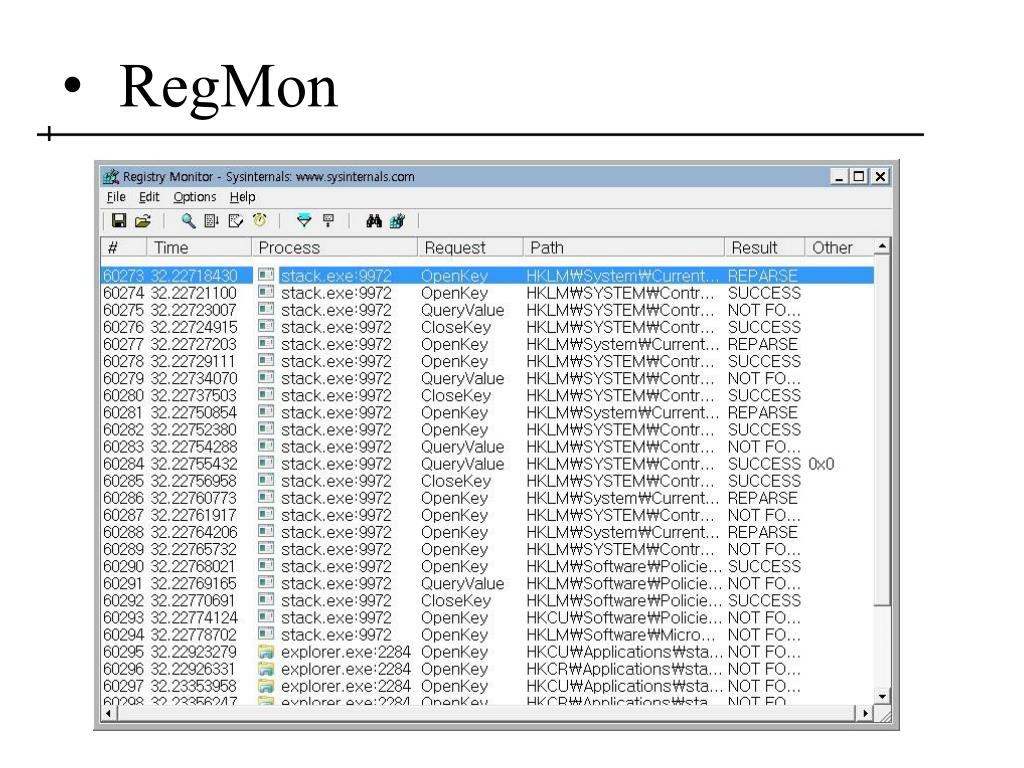Minimize the Registry Monitor window
The width and height of the screenshot is (1024, 768).
pyautogui.click(x=839, y=176)
